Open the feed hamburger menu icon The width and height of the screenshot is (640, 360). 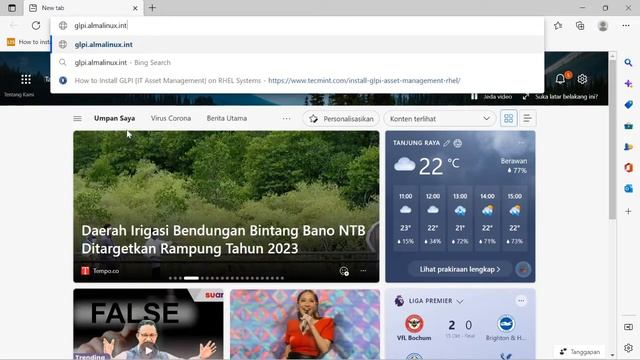point(78,118)
